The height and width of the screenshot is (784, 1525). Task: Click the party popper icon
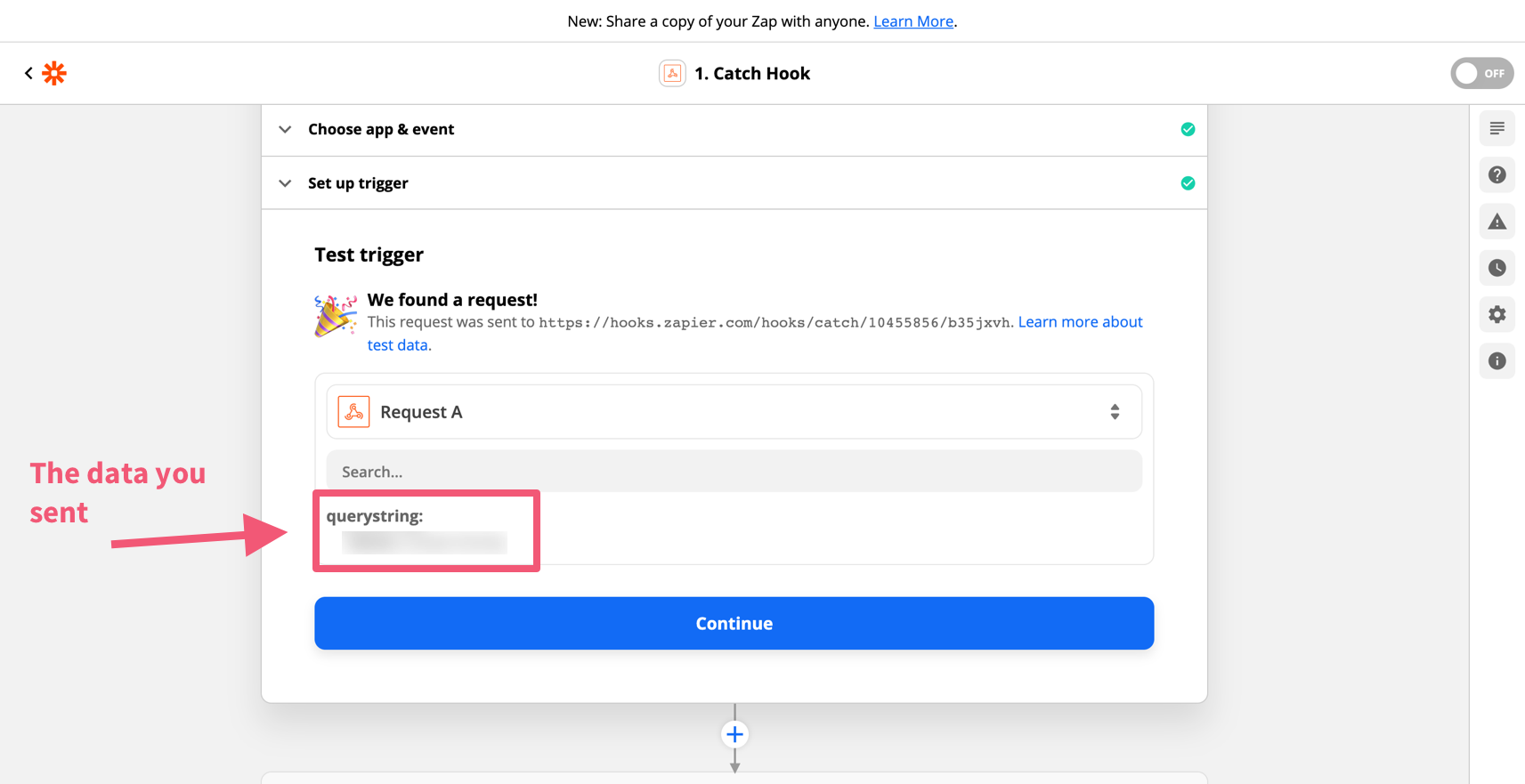336,316
